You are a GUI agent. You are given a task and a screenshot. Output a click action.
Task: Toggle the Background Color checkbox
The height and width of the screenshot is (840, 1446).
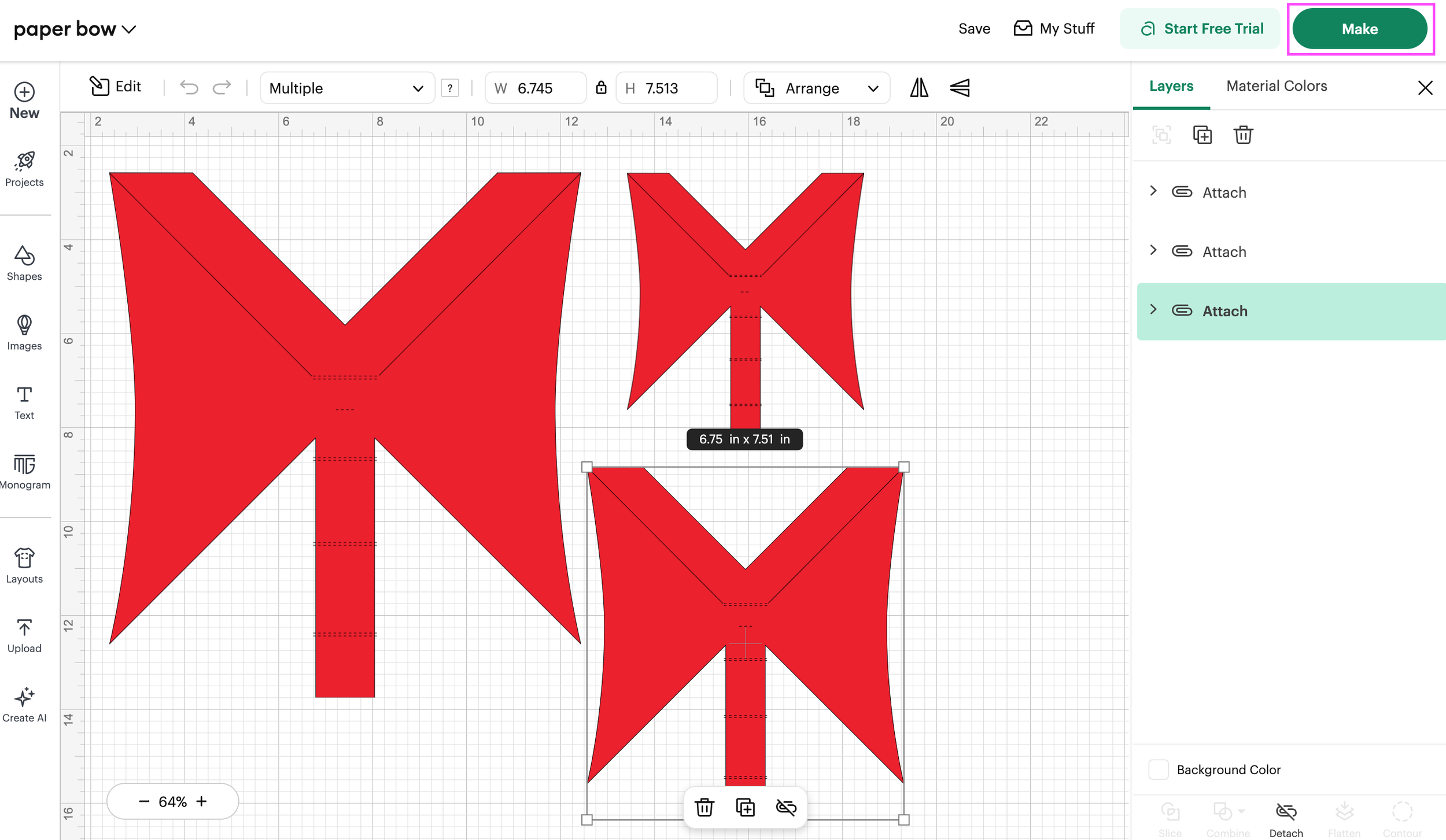coord(1158,769)
